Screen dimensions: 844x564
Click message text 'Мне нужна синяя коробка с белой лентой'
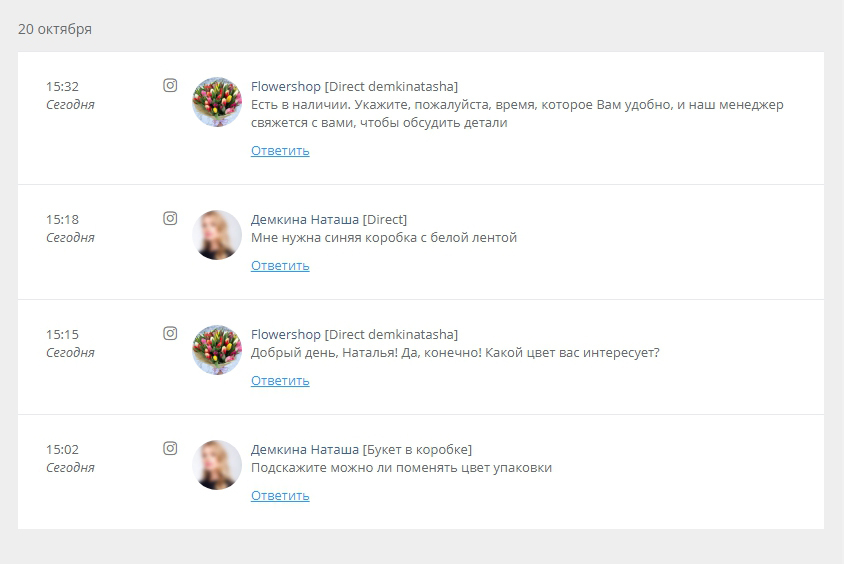coord(384,238)
